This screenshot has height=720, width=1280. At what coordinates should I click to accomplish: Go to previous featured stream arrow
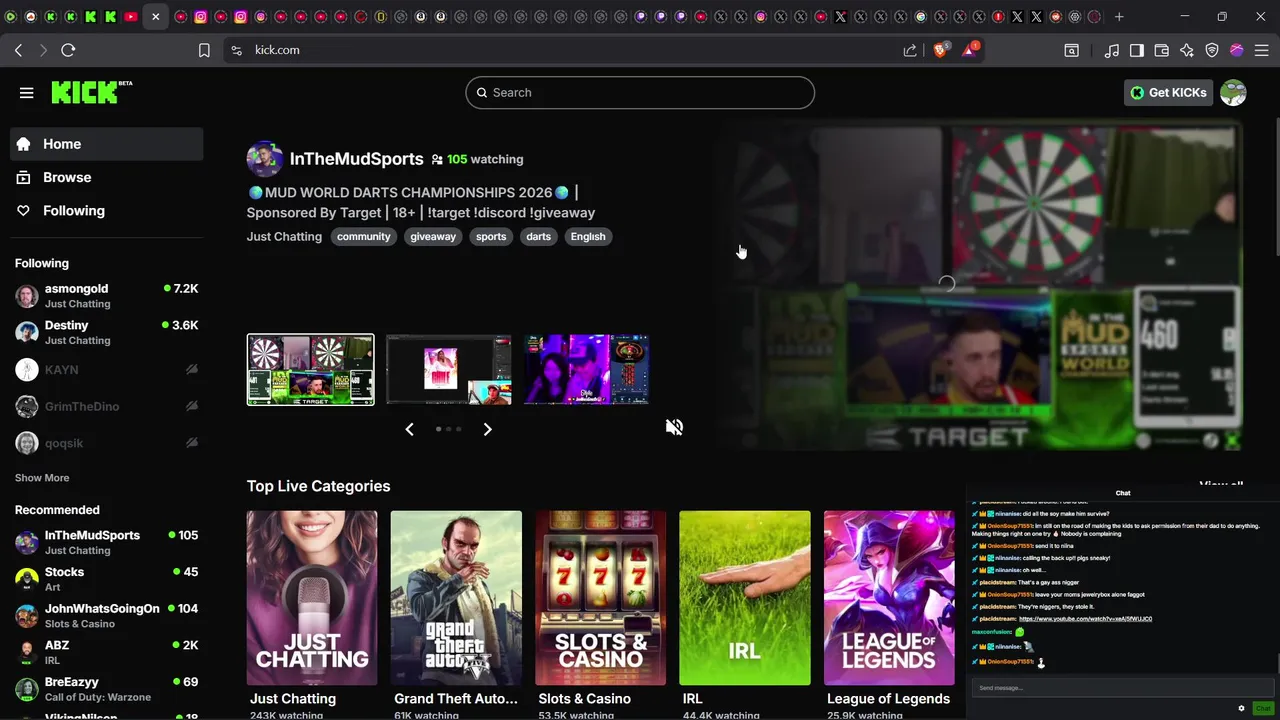tap(409, 429)
